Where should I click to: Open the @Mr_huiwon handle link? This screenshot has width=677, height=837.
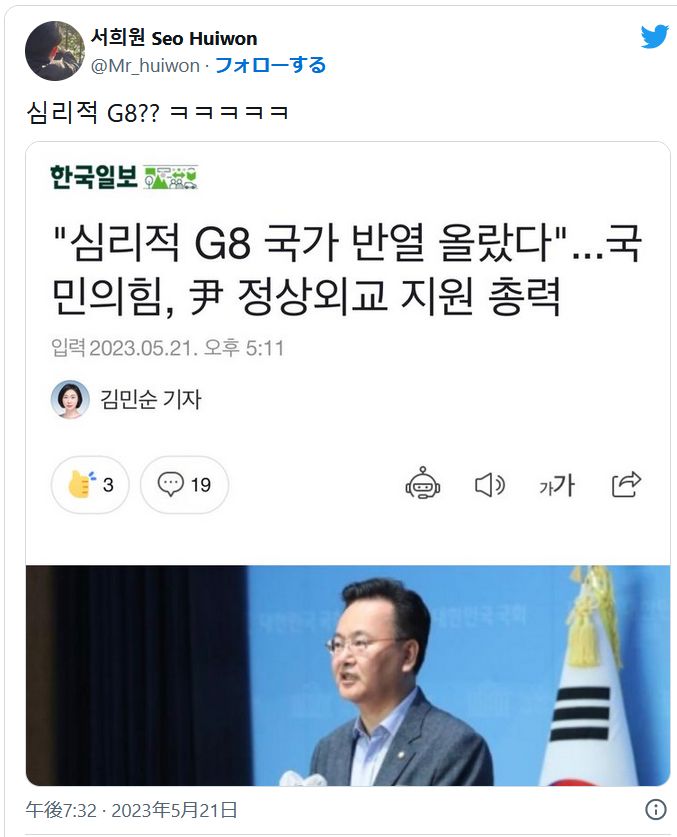pos(145,66)
